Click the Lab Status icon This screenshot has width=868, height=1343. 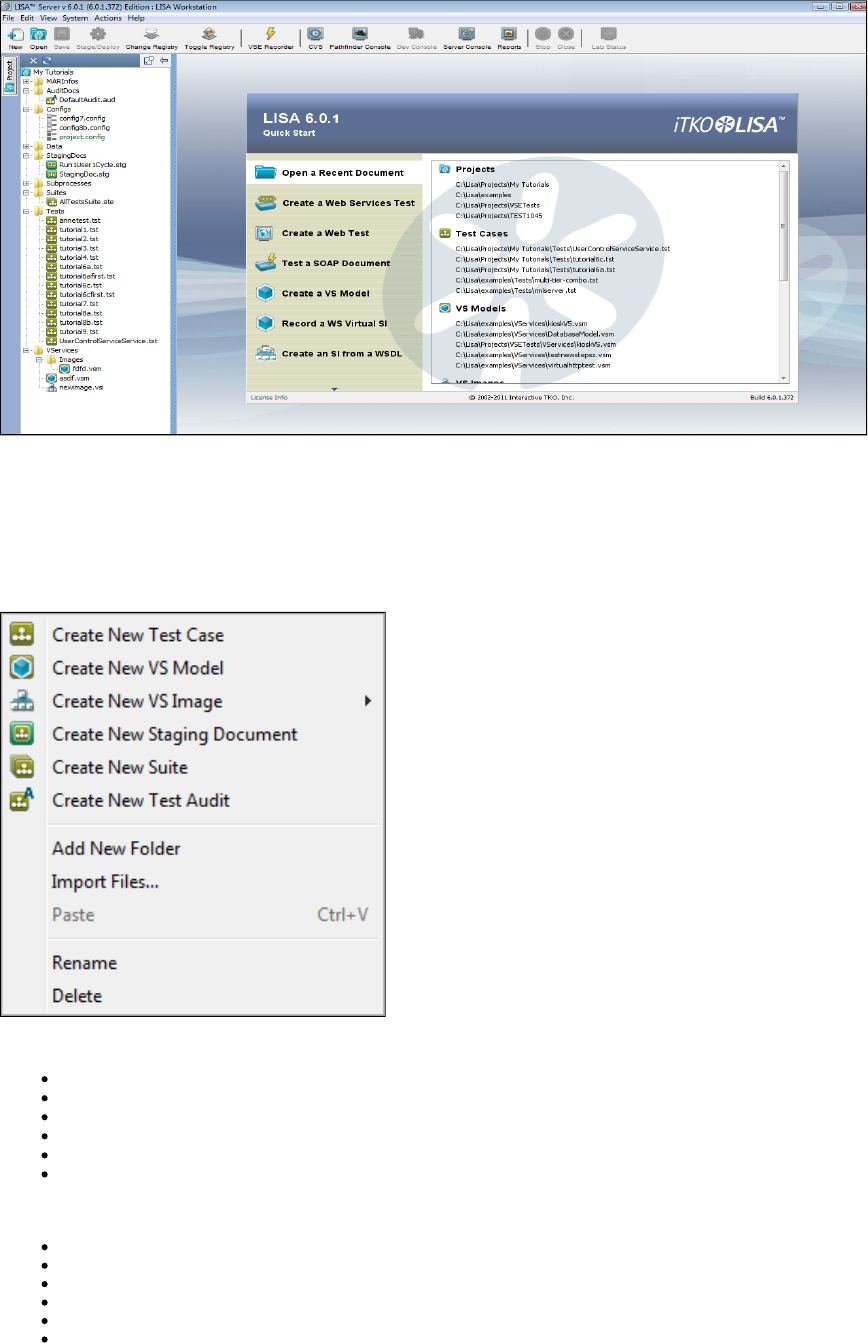[608, 34]
